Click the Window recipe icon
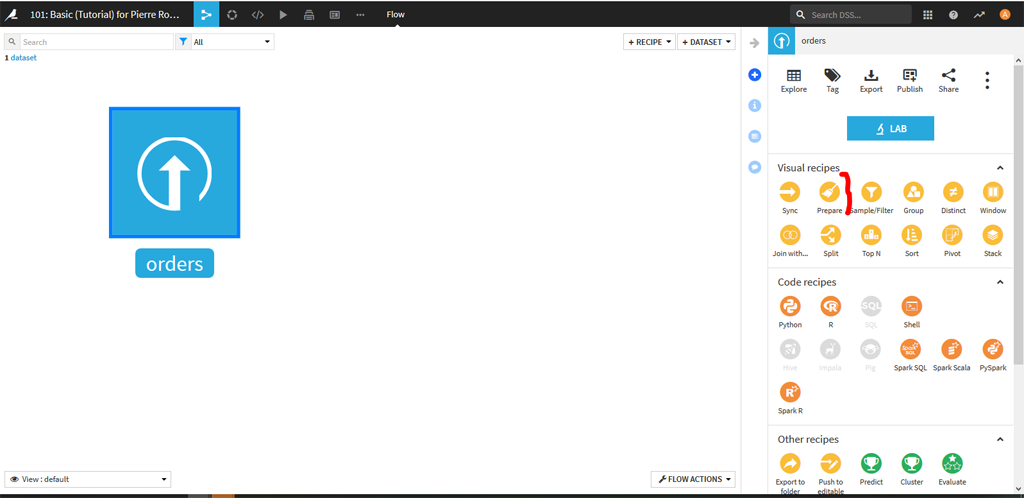 [992, 192]
